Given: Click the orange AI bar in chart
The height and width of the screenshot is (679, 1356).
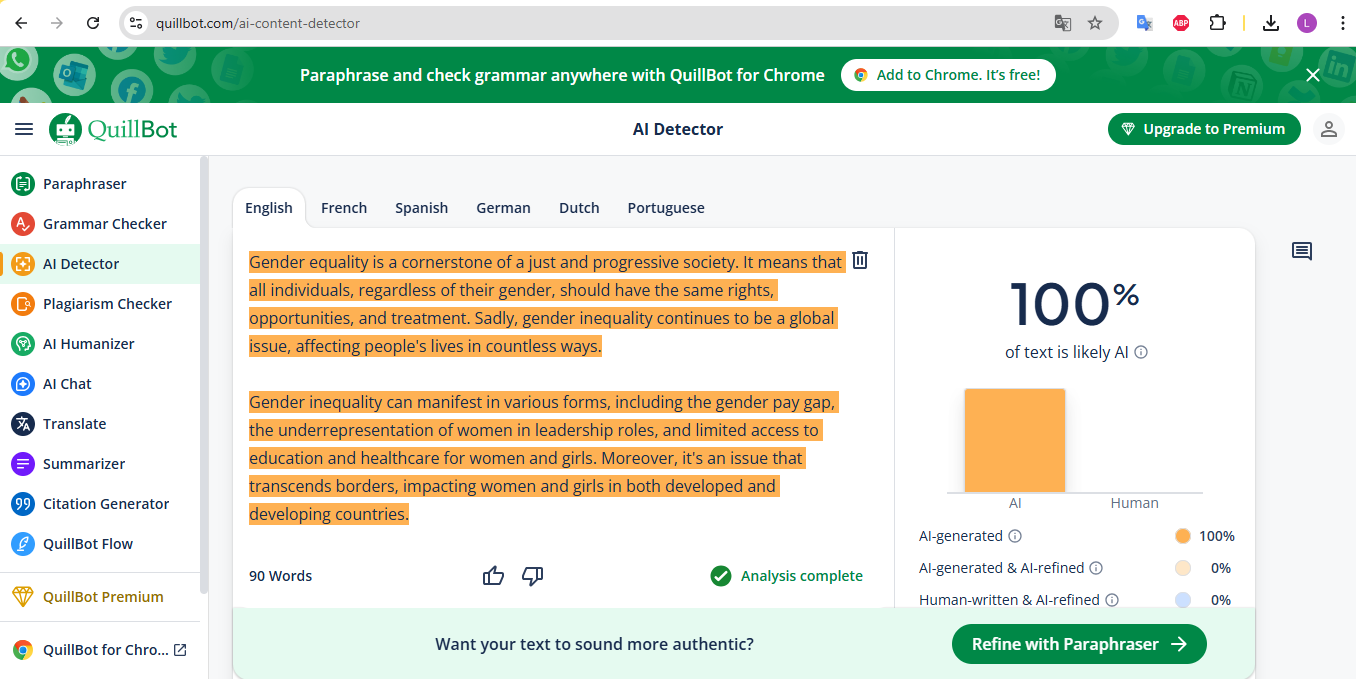Looking at the screenshot, I should tap(1015, 440).
